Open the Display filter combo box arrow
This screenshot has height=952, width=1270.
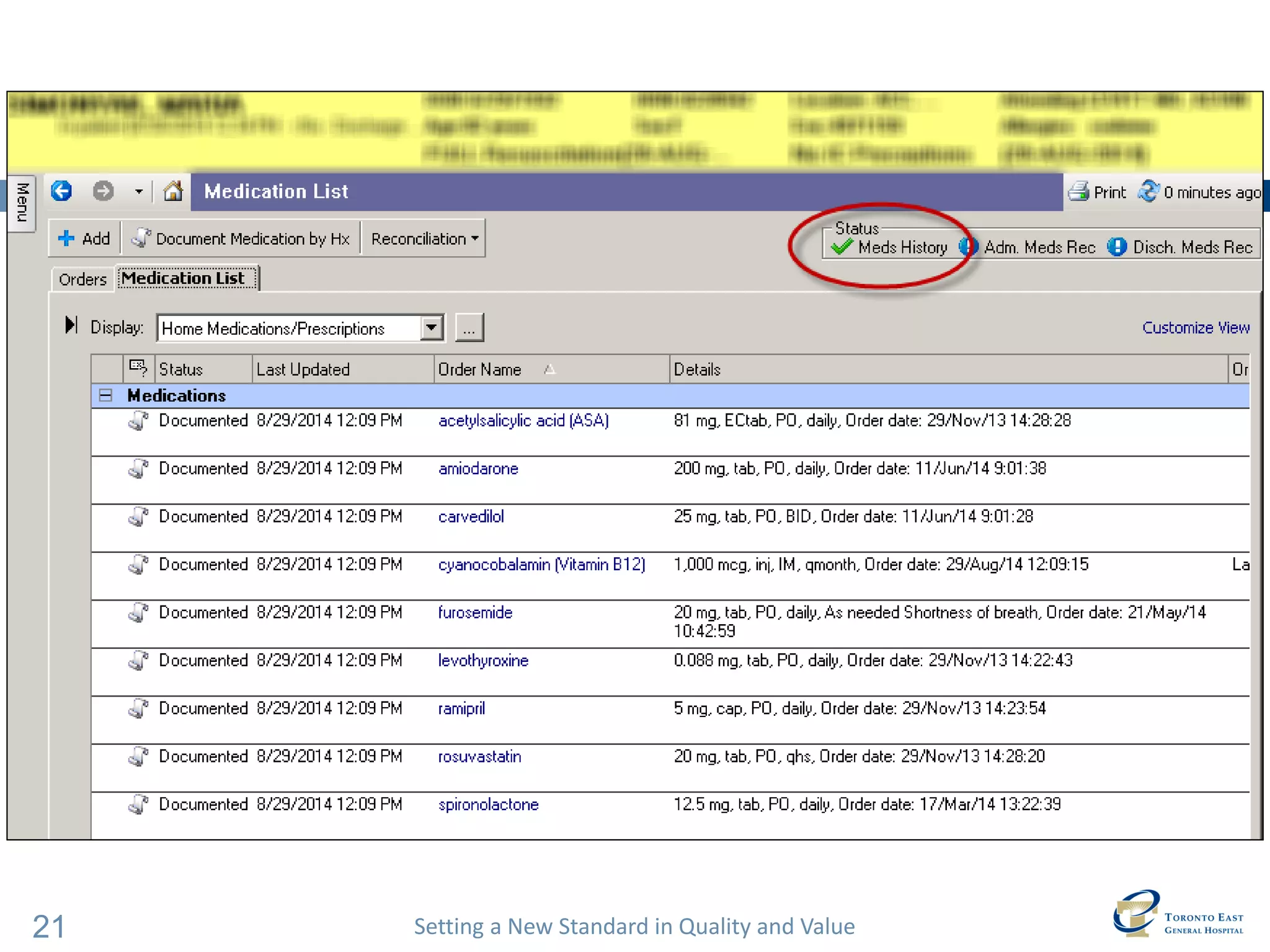[432, 328]
